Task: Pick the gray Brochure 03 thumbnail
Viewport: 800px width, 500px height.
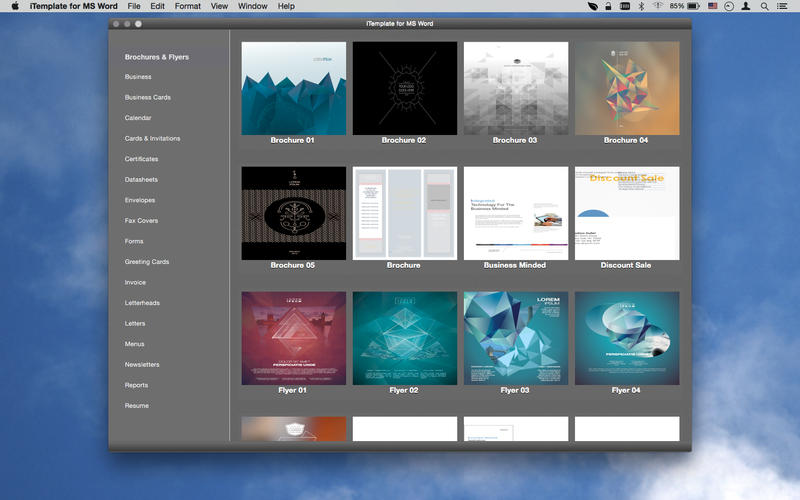Action: [x=516, y=88]
